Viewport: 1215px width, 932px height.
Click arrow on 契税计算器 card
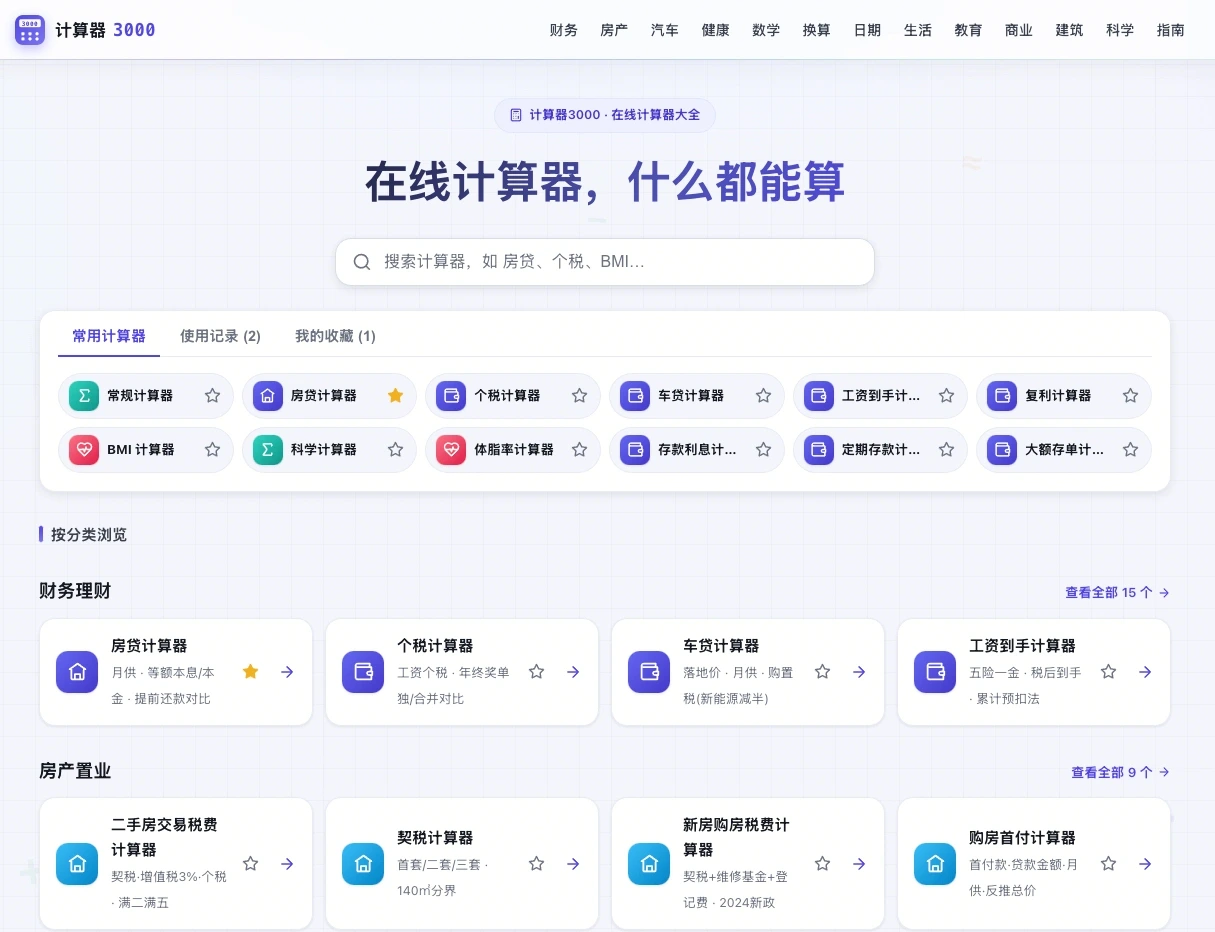pyautogui.click(x=573, y=864)
